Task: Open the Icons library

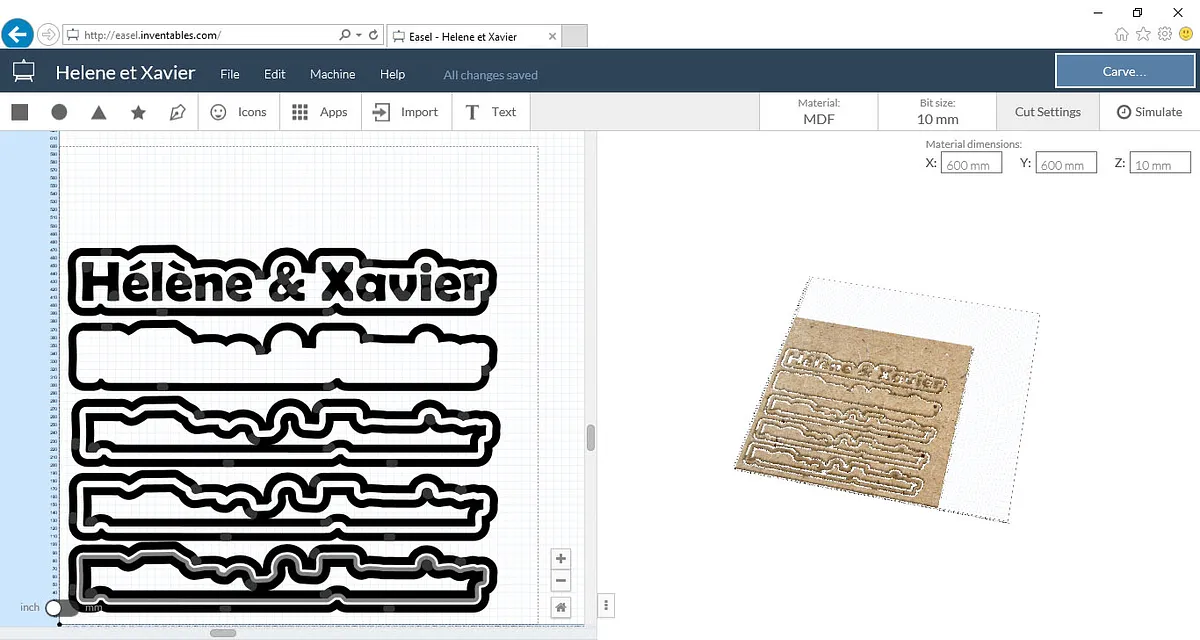Action: [x=238, y=112]
